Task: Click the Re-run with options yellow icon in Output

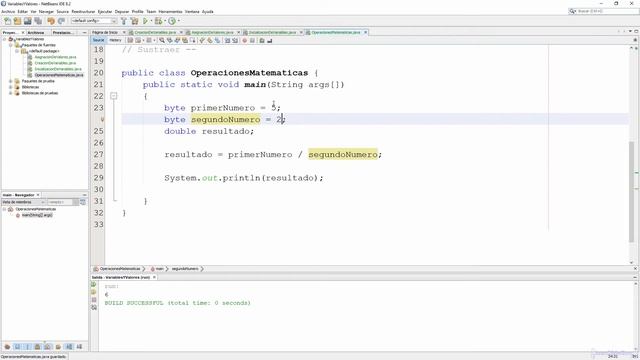Action: tap(94, 292)
